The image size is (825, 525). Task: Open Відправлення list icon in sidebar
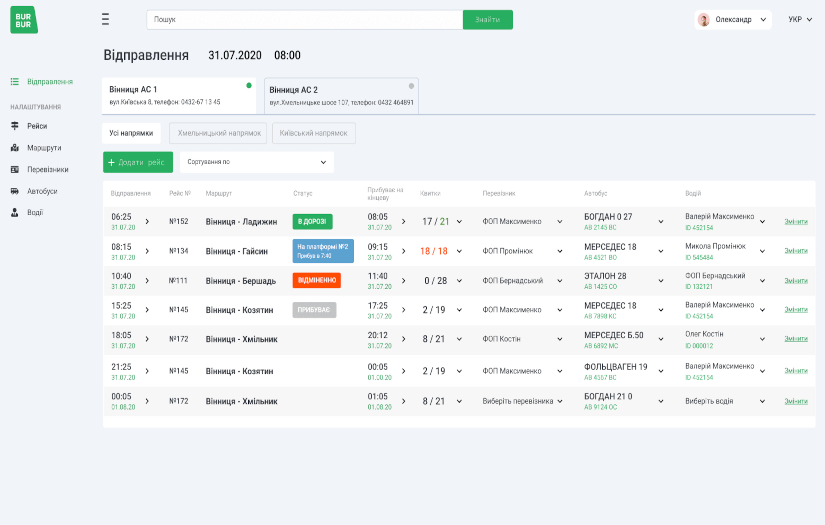pos(15,82)
